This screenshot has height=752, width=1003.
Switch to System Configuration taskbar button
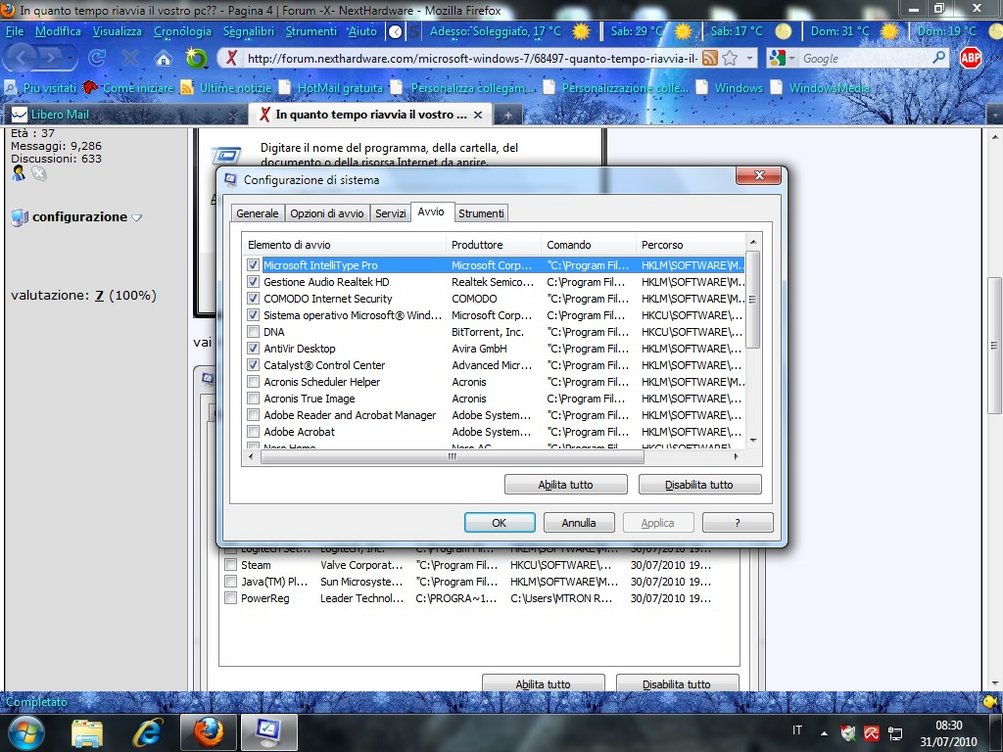(269, 733)
